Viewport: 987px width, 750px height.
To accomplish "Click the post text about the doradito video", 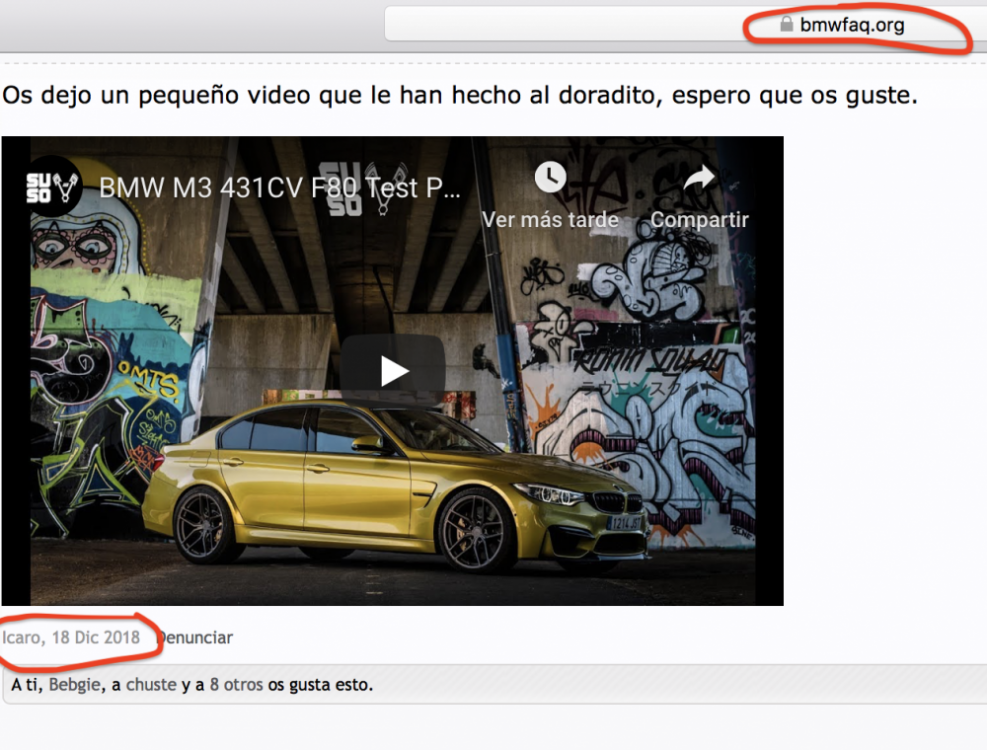I will (x=460, y=96).
